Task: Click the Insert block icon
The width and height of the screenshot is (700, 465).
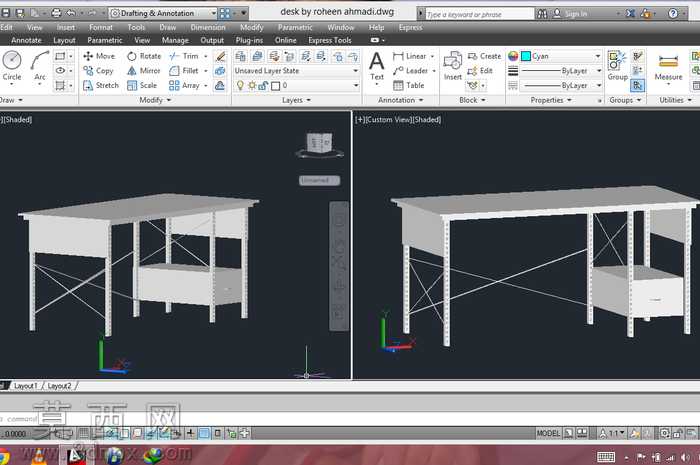Action: tap(452, 66)
